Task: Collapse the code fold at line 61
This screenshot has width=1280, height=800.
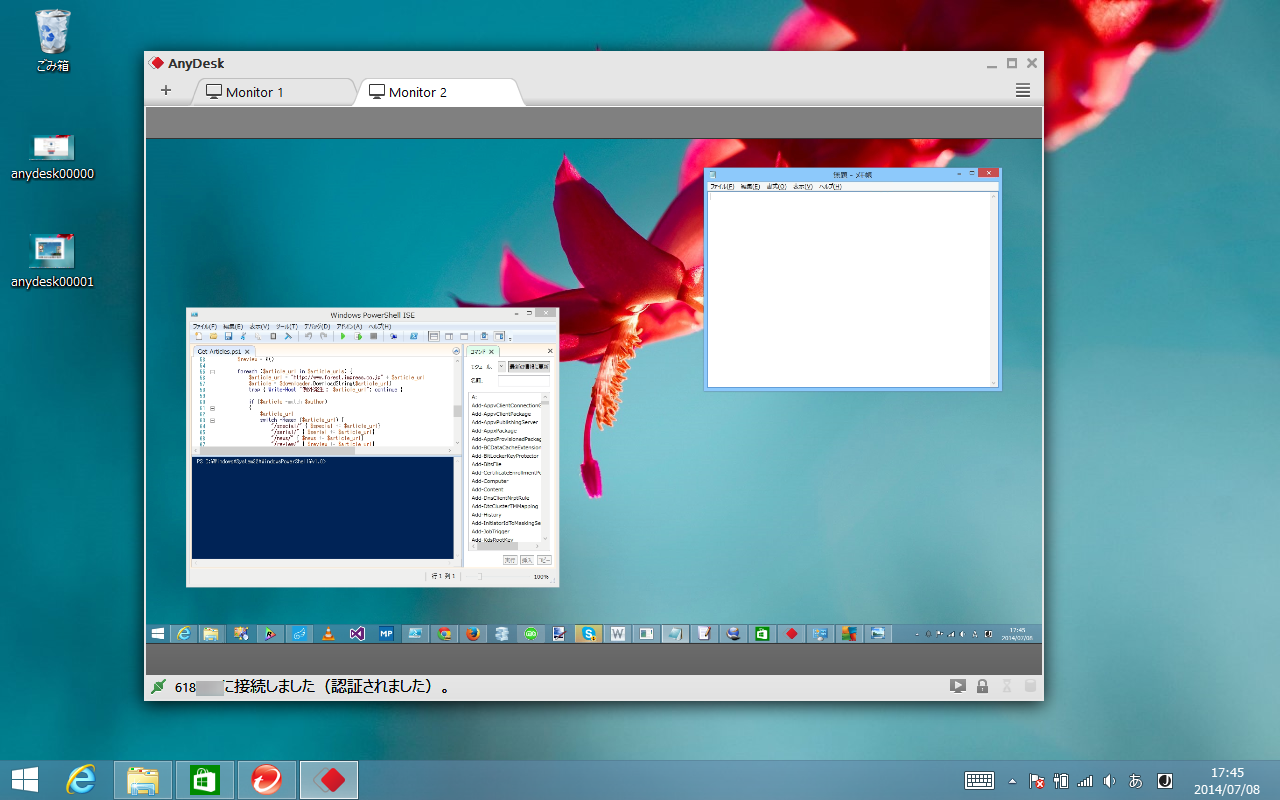Action: pos(212,408)
